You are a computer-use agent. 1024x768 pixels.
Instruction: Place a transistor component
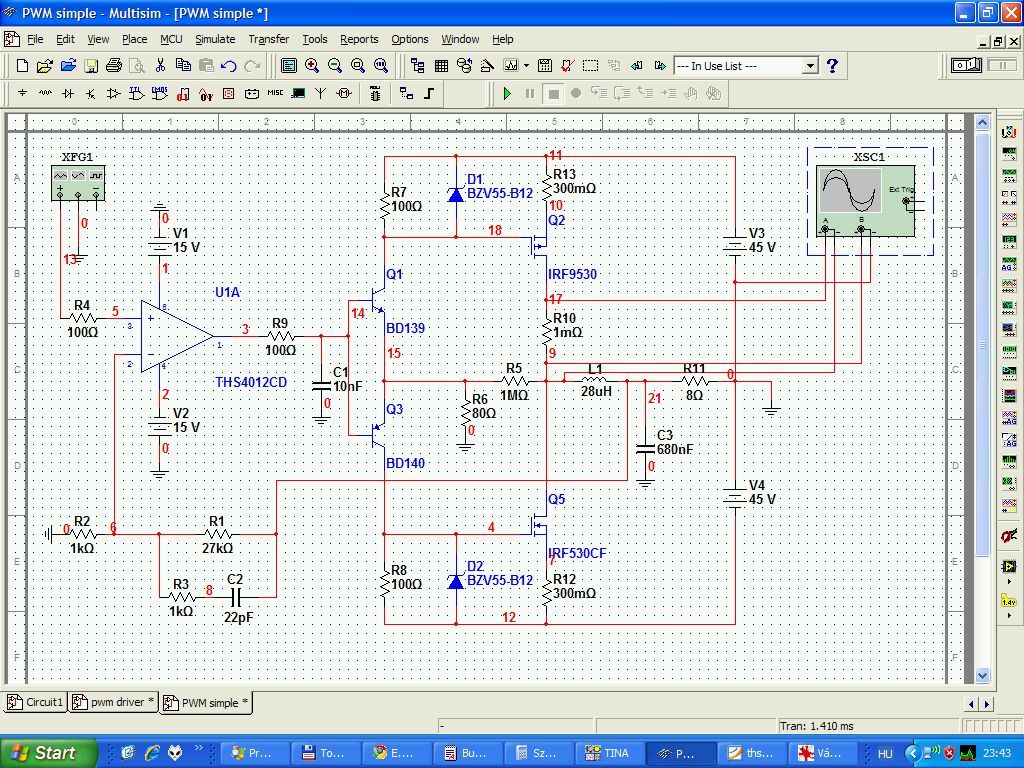(x=91, y=94)
